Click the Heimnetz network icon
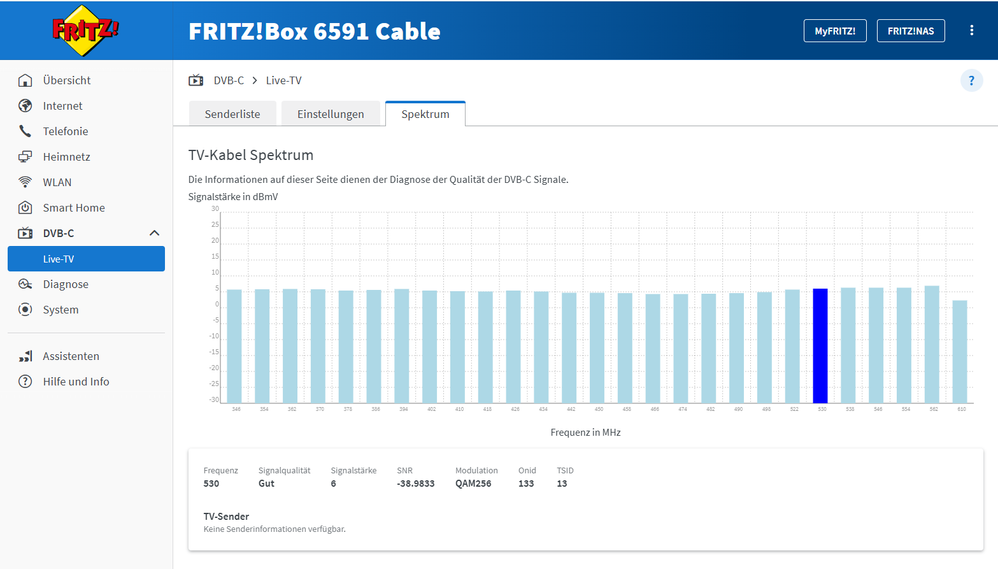The width and height of the screenshot is (998, 569). click(x=25, y=157)
